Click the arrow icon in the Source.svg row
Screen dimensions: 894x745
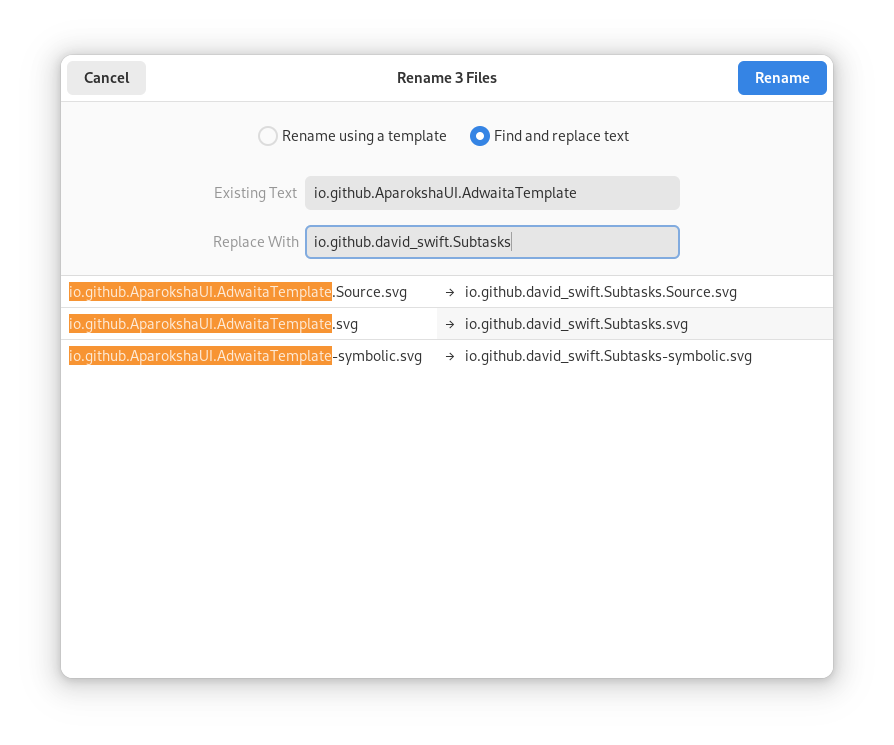point(450,293)
